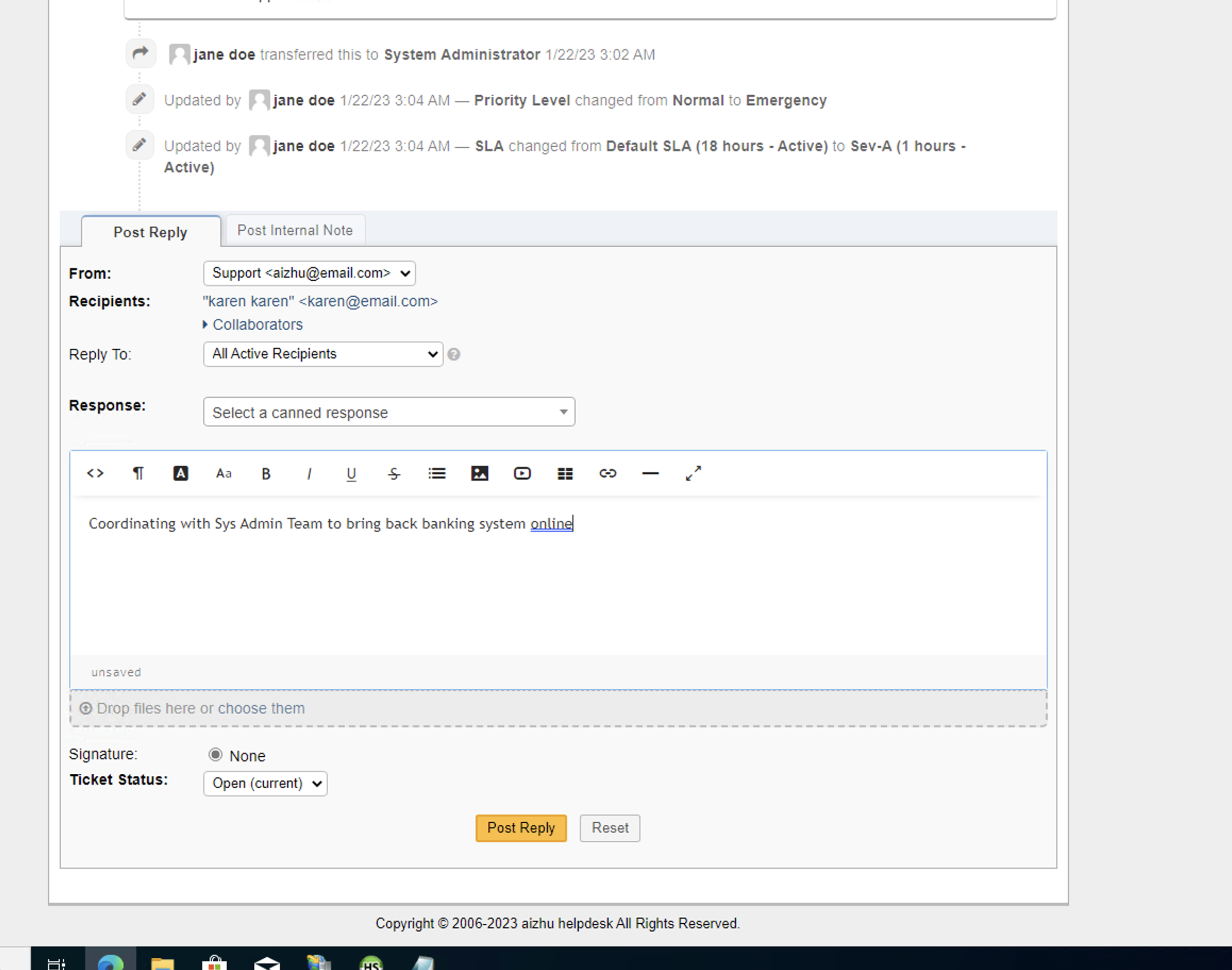This screenshot has height=970, width=1232.
Task: Insert link using chain icon
Action: pos(608,473)
